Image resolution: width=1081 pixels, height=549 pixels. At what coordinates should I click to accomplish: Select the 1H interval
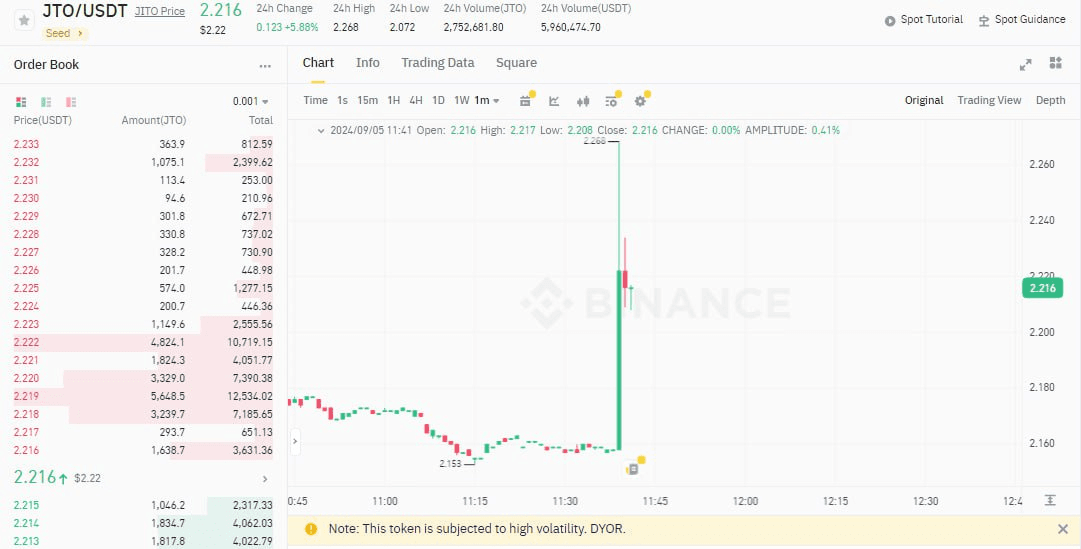click(394, 101)
